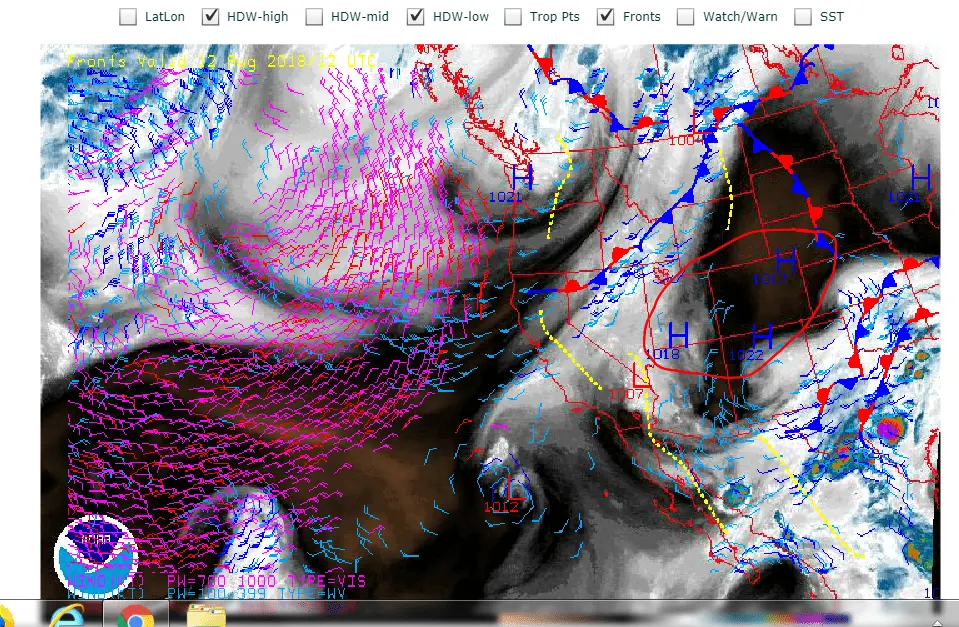959x627 pixels.
Task: Tick the Trop Pts checkbox
Action: tap(513, 17)
